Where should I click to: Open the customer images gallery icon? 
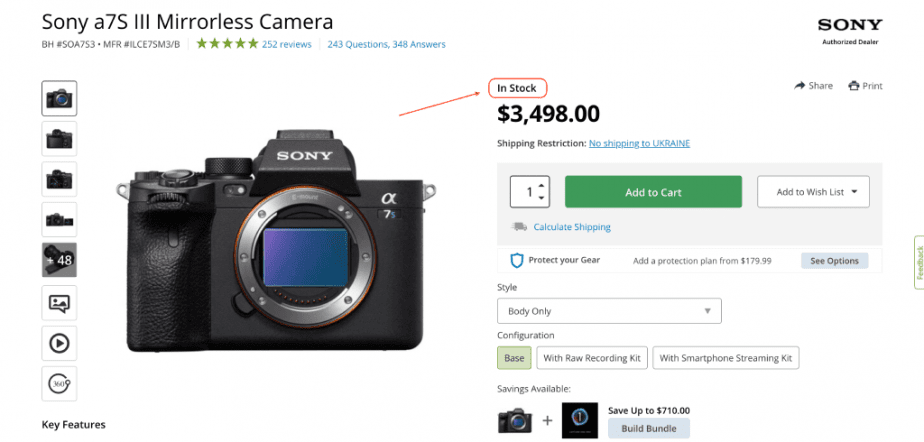tap(59, 303)
